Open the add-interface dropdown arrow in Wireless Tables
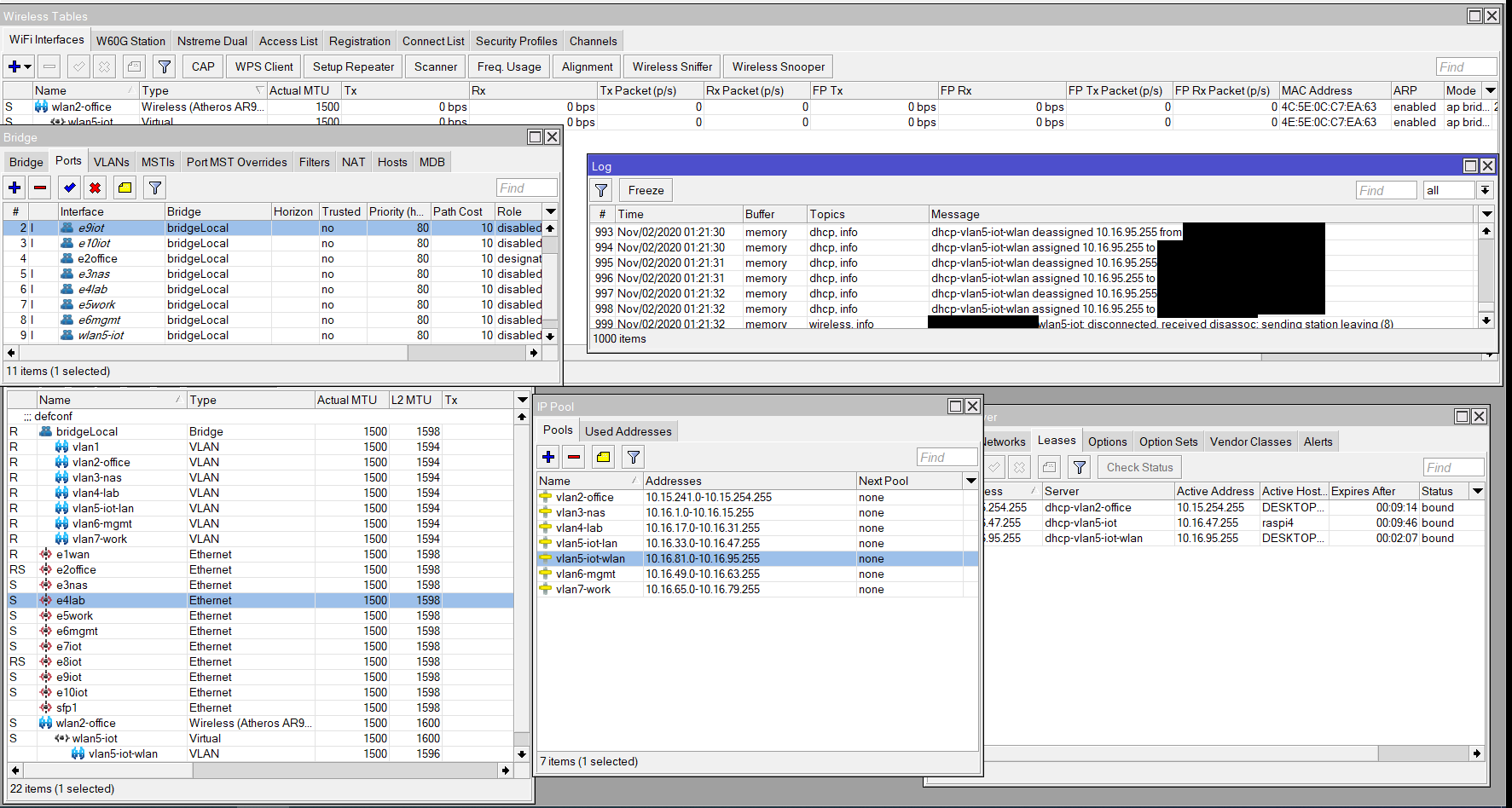Viewport: 1512px width, 808px height. point(28,66)
